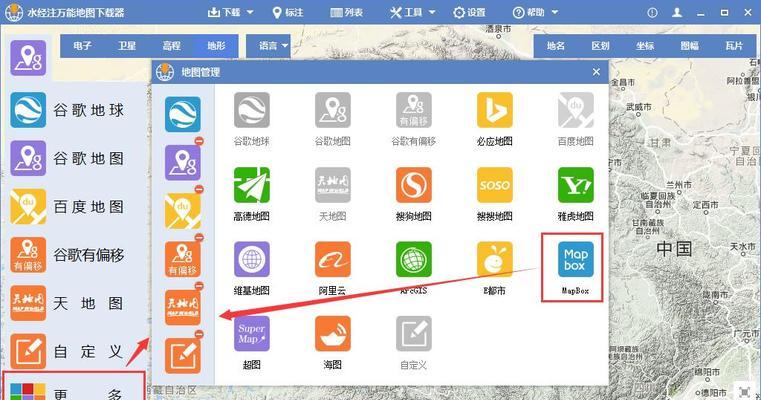761x400 pixels.
Task: Open the 语言 language dropdown
Action: [268, 46]
